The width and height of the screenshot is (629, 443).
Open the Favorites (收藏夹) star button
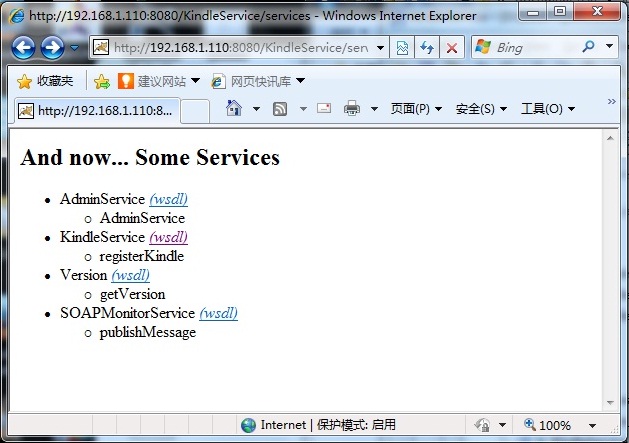click(x=45, y=81)
